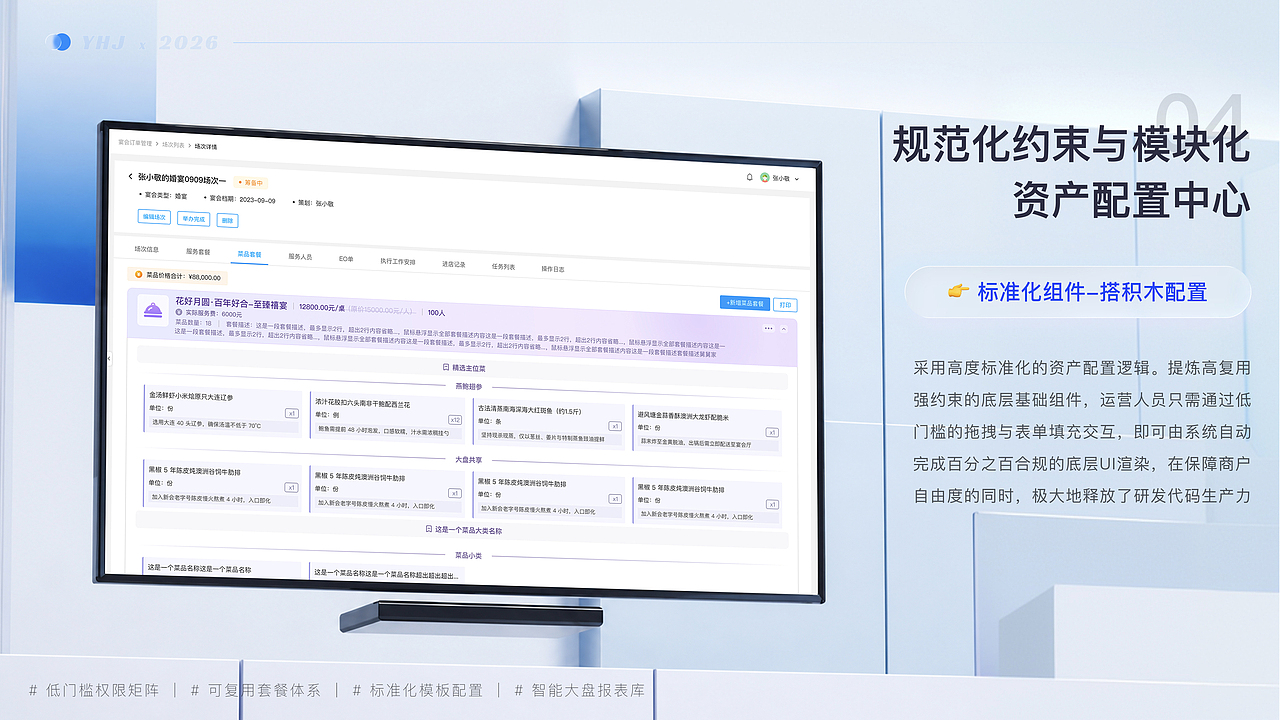
Task: Click the 打印 button
Action: click(785, 305)
